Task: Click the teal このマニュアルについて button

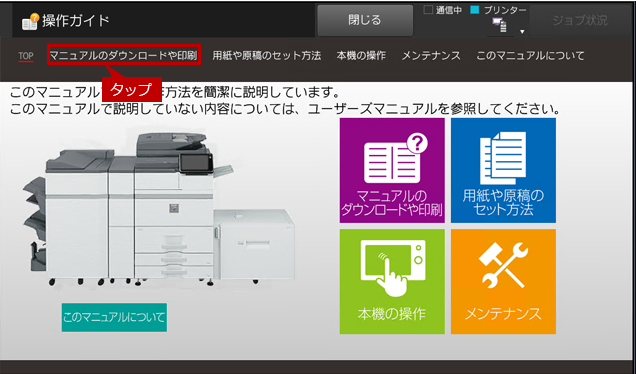Action: coord(114,317)
